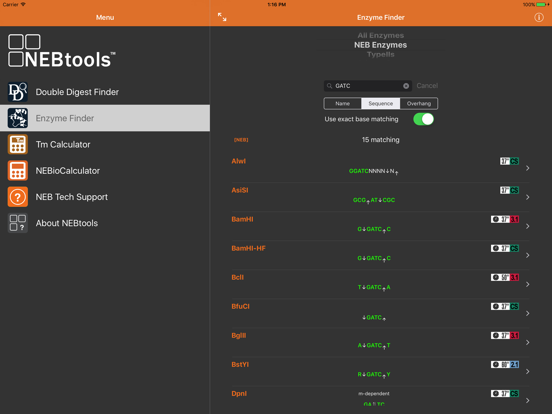Open Double Digest Finder icon
Image resolution: width=552 pixels, height=414 pixels.
pos(18,92)
